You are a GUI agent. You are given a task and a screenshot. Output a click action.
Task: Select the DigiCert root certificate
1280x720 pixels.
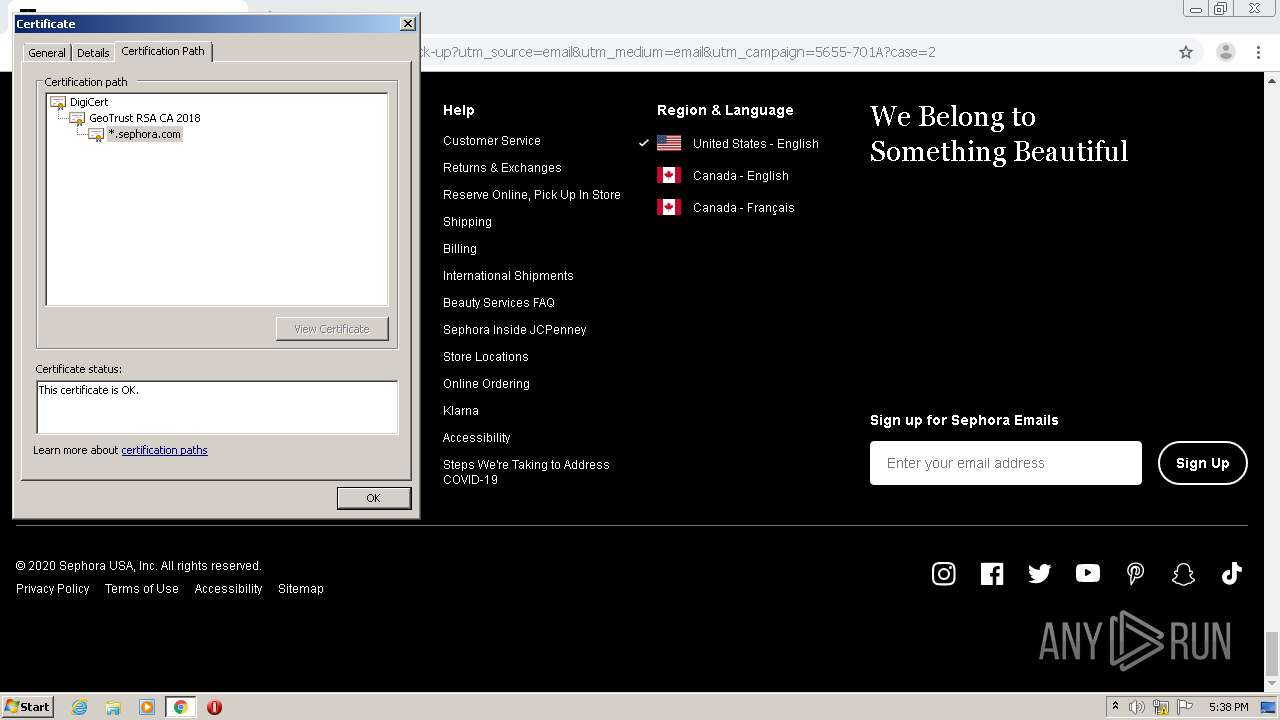[88, 102]
